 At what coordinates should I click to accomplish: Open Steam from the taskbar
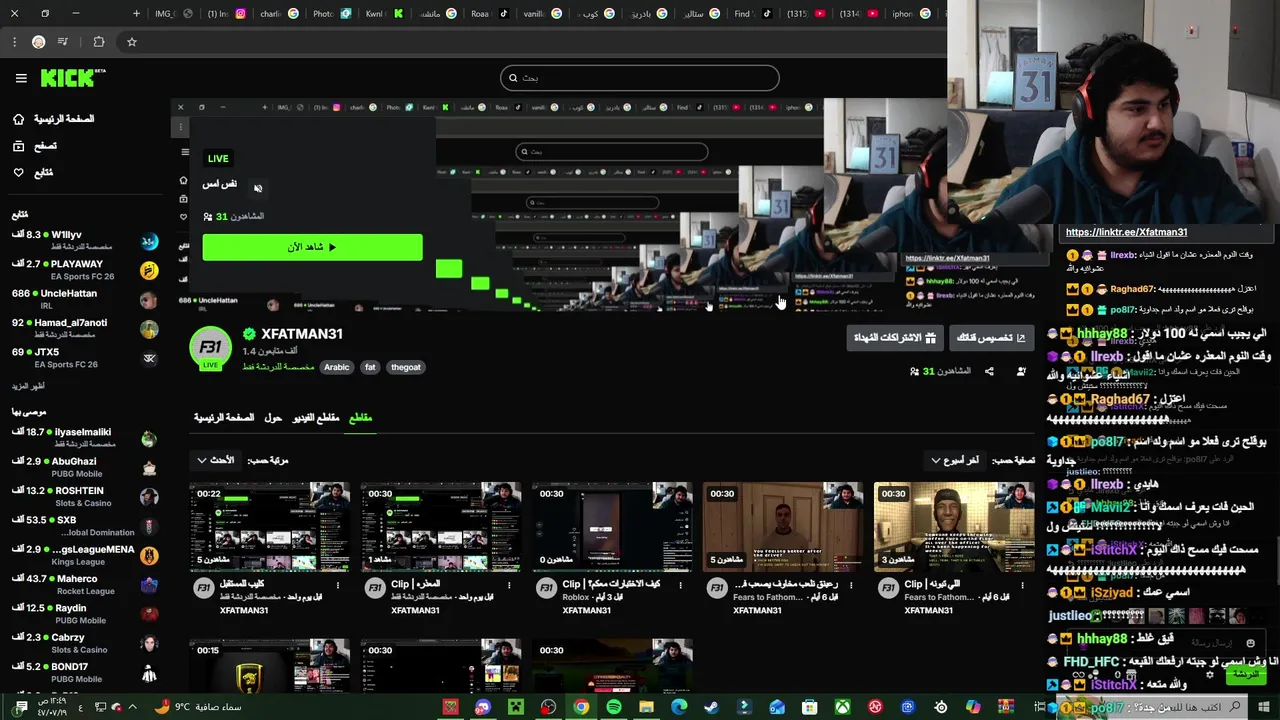[712, 707]
